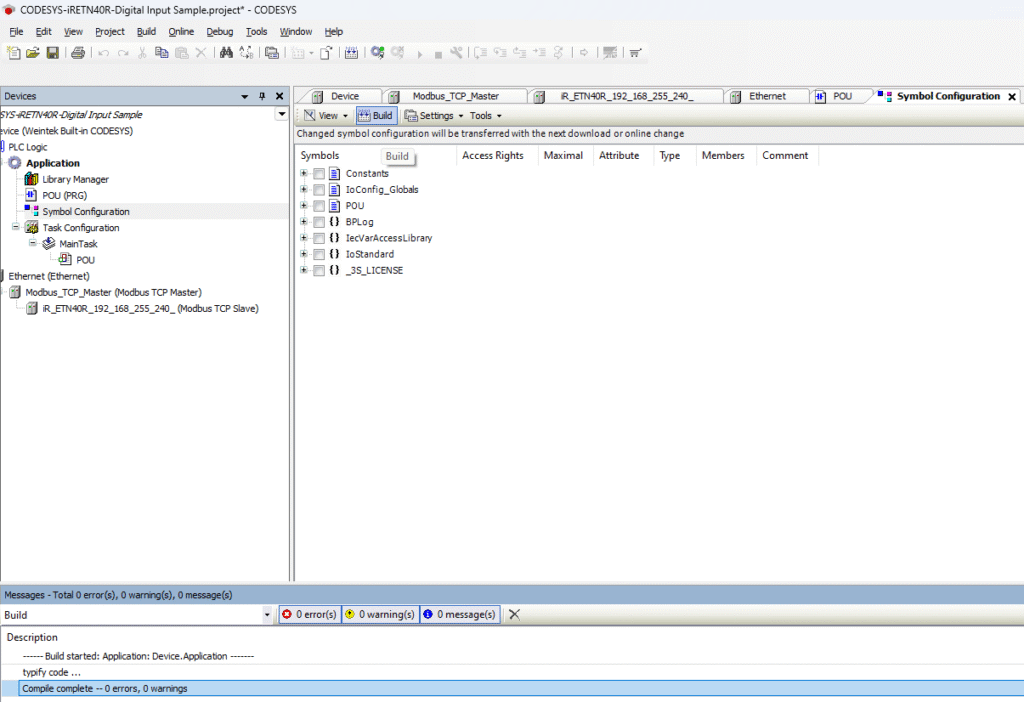The image size is (1024, 702).
Task: Select the Compile complete message row
Action: pos(521,688)
